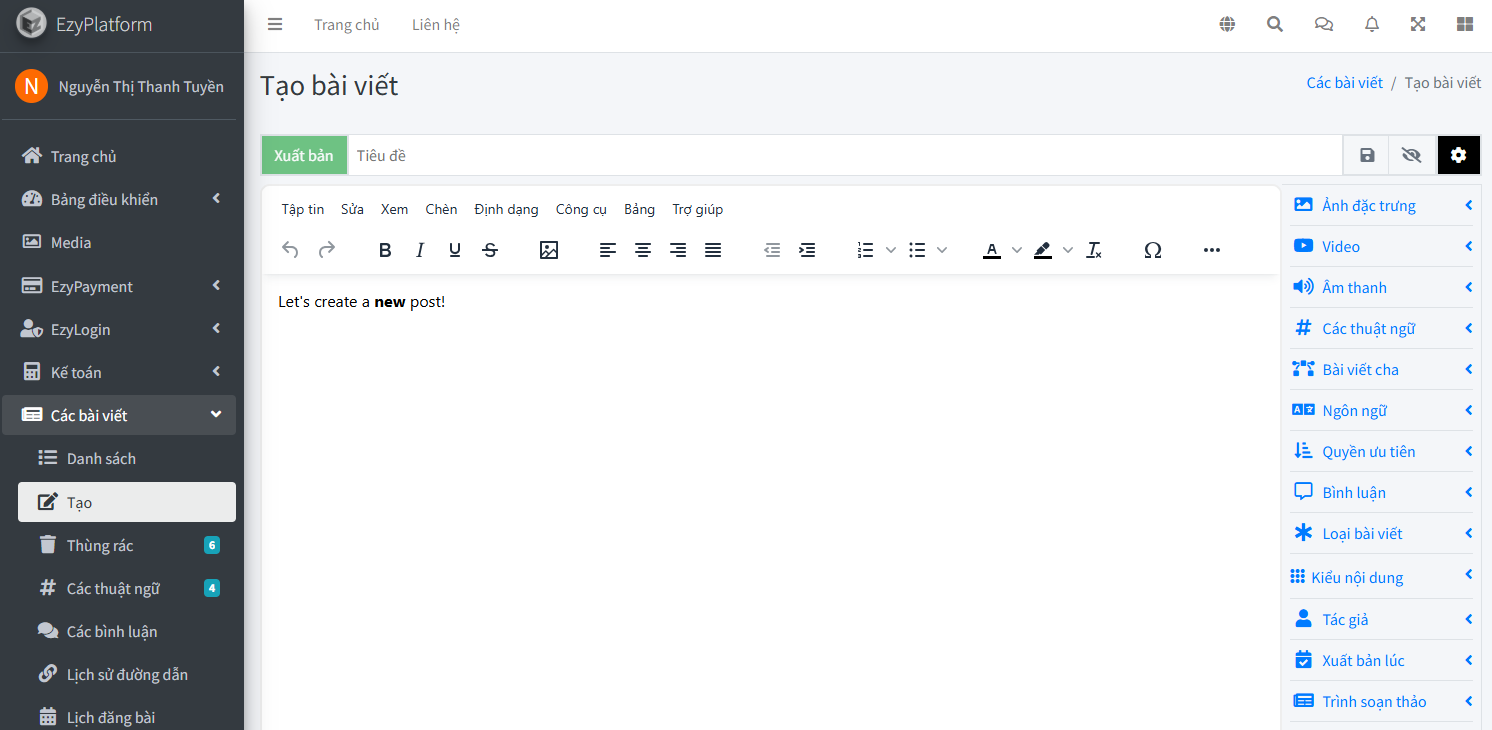Open the Chèn editor menu
The width and height of the screenshot is (1492, 730).
tap(441, 209)
